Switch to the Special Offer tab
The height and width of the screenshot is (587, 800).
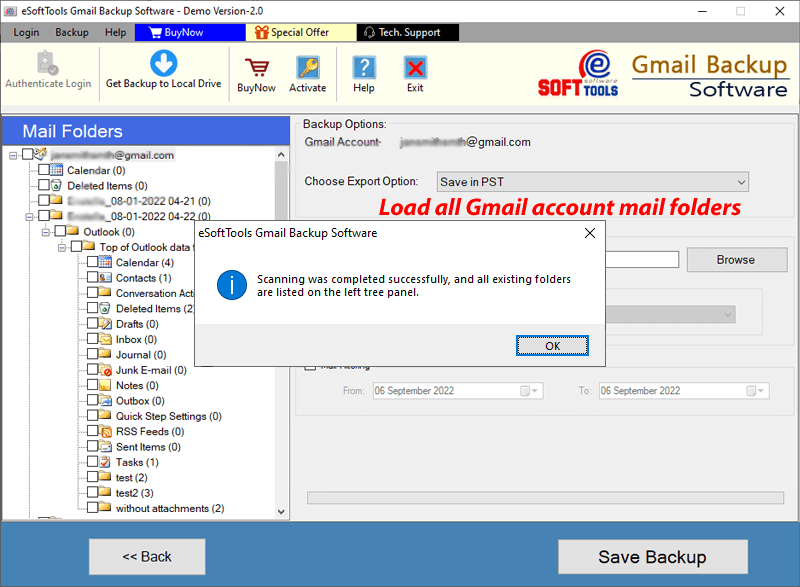[300, 32]
